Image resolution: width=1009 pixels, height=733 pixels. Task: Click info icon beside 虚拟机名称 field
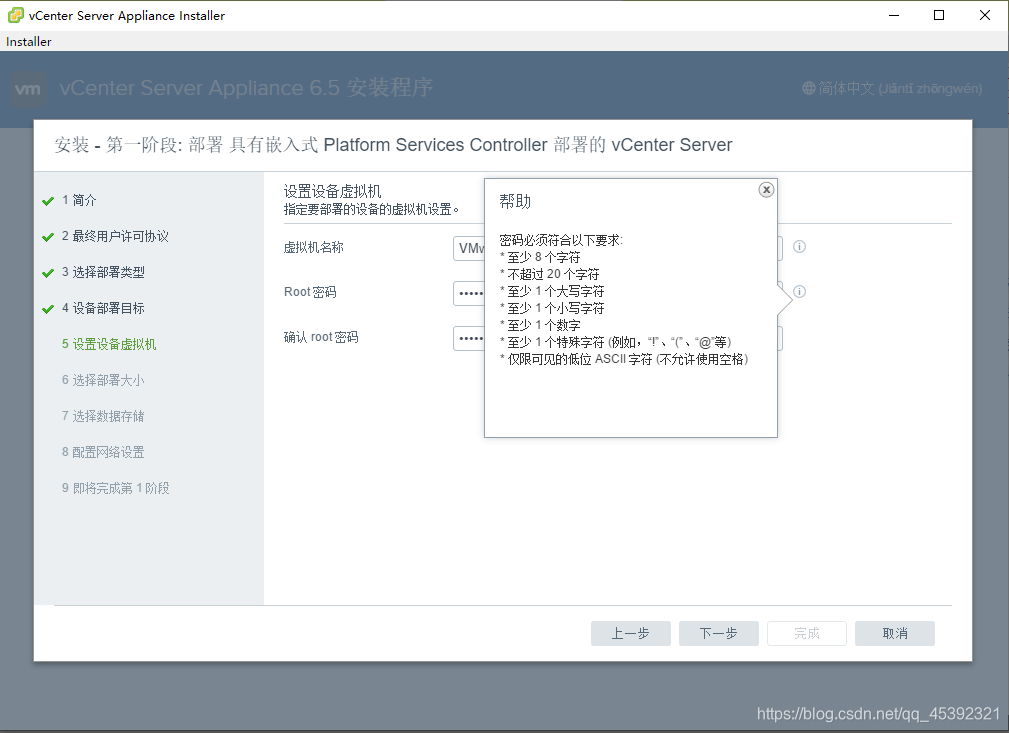tap(799, 246)
